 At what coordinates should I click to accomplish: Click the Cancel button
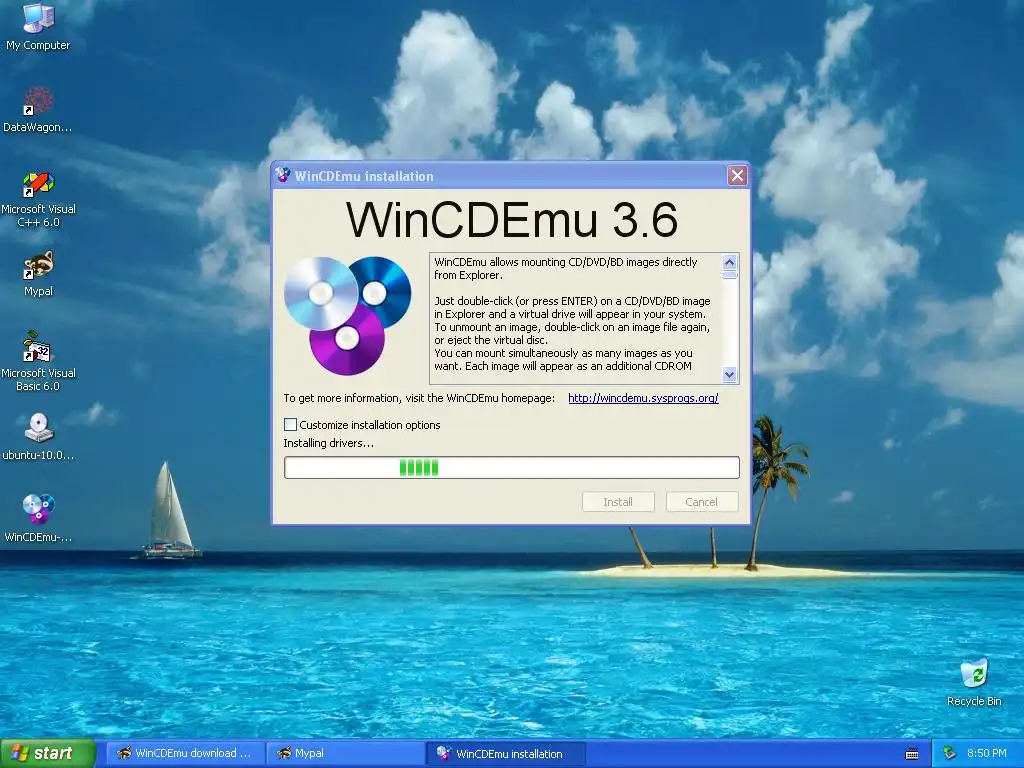[701, 502]
